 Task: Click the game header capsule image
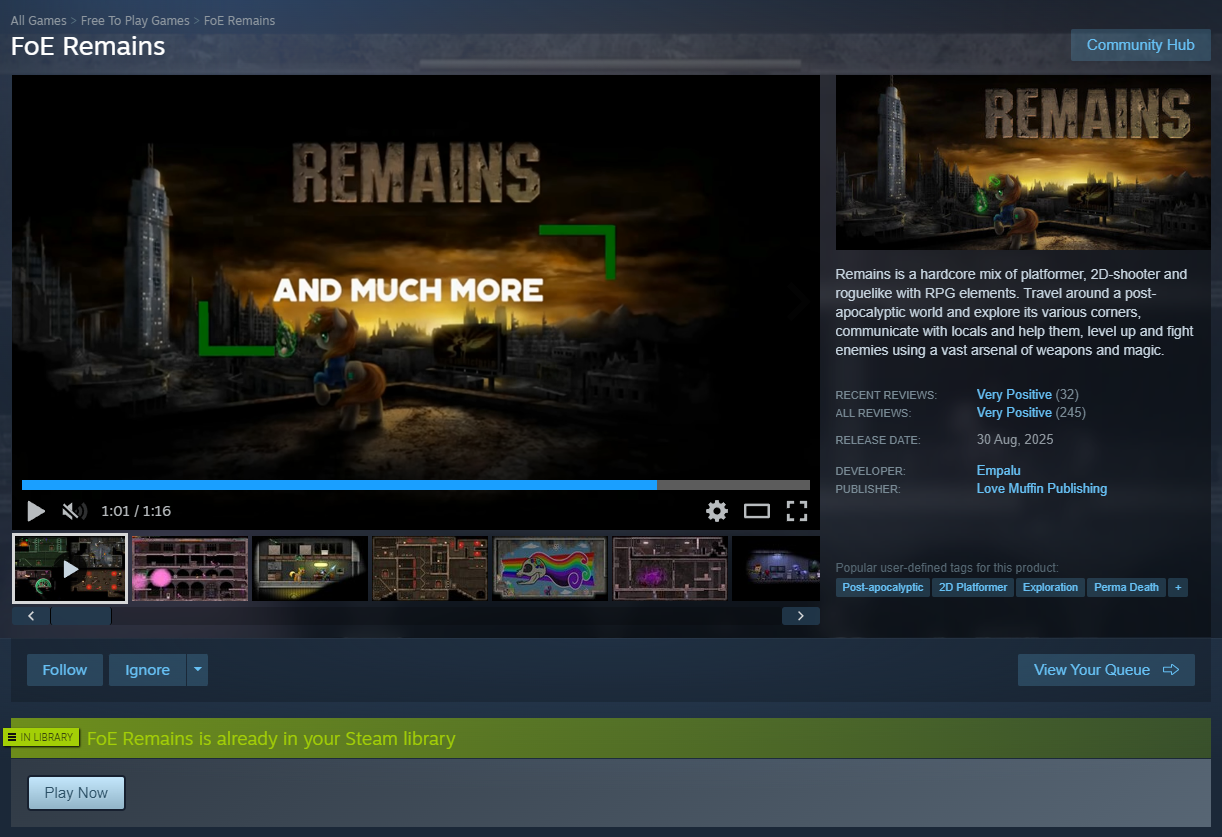point(1023,163)
